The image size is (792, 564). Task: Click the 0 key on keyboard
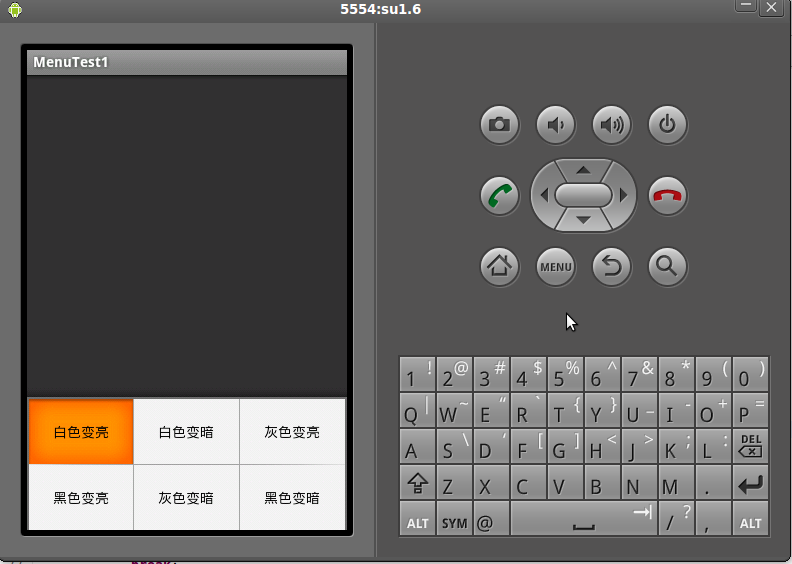[x=751, y=374]
